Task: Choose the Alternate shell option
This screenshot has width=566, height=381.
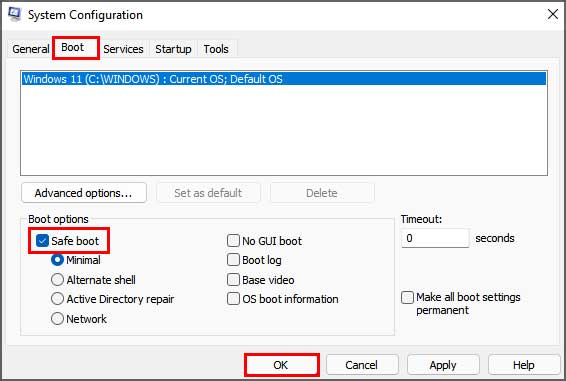Action: click(57, 280)
